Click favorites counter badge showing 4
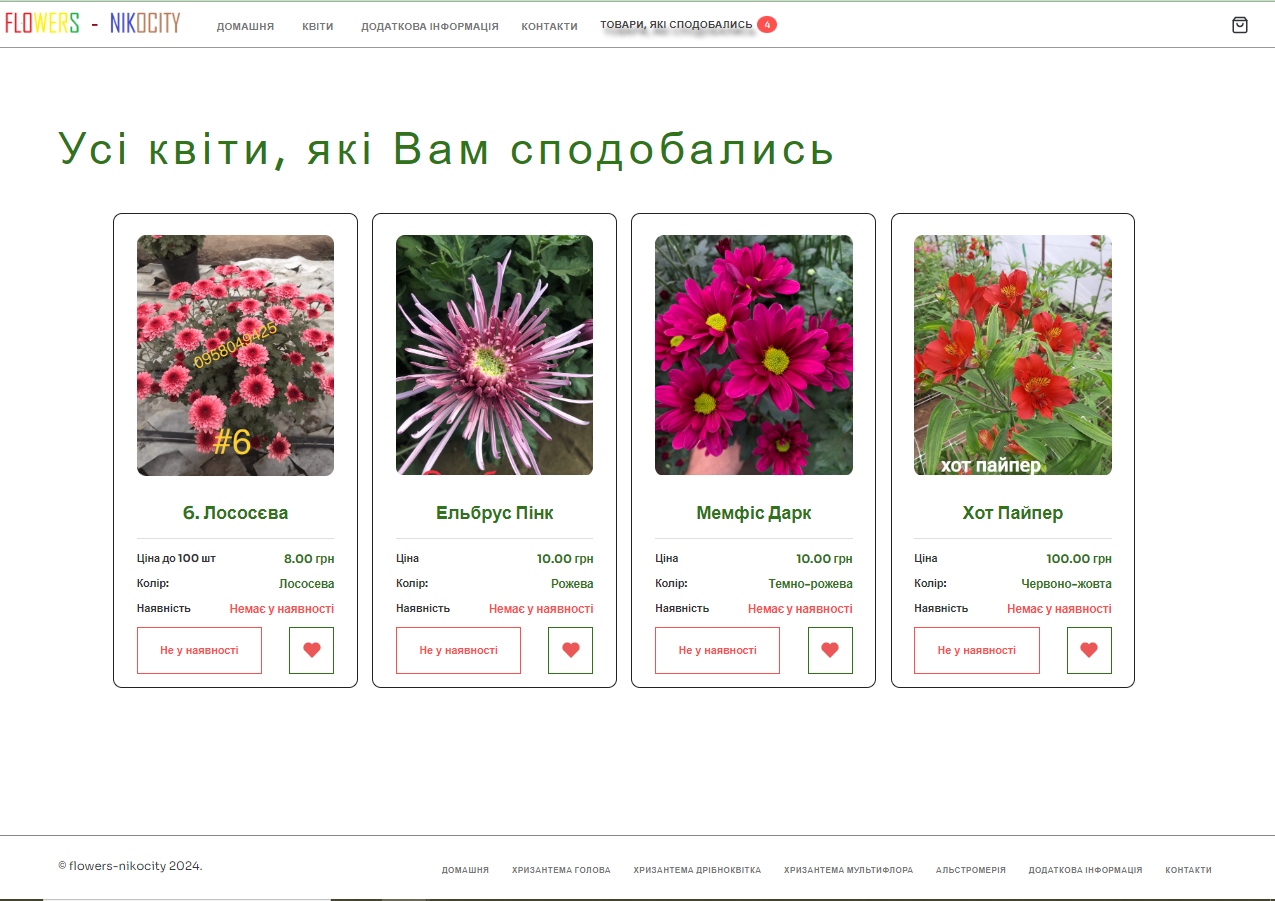Viewport: 1275px width, 901px height. [767, 25]
